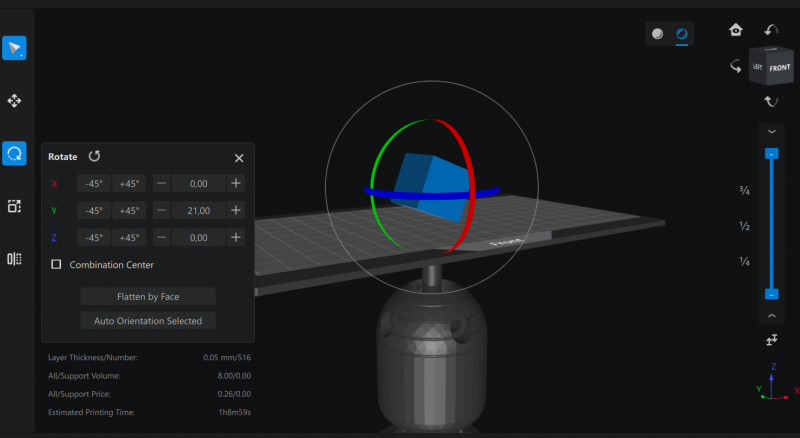Select the Mirror tool icon

click(x=14, y=259)
